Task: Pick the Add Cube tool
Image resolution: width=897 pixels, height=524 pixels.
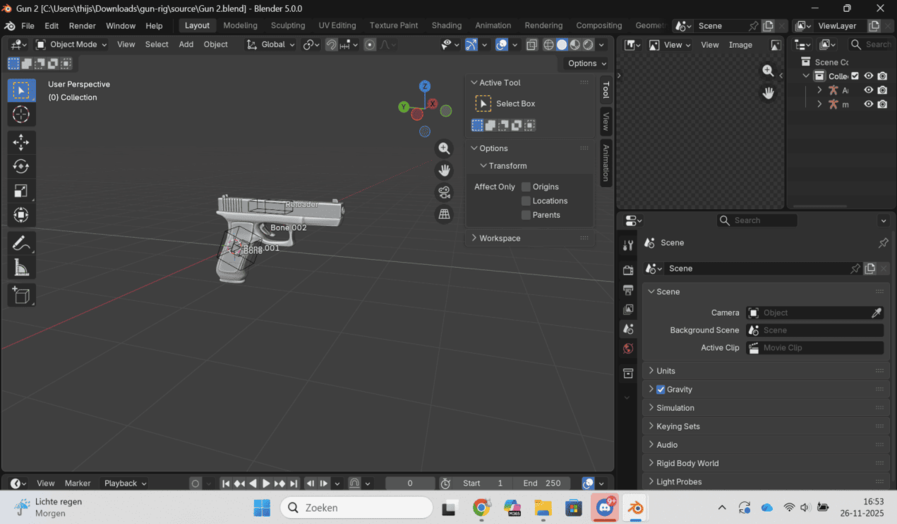Action: click(21, 295)
